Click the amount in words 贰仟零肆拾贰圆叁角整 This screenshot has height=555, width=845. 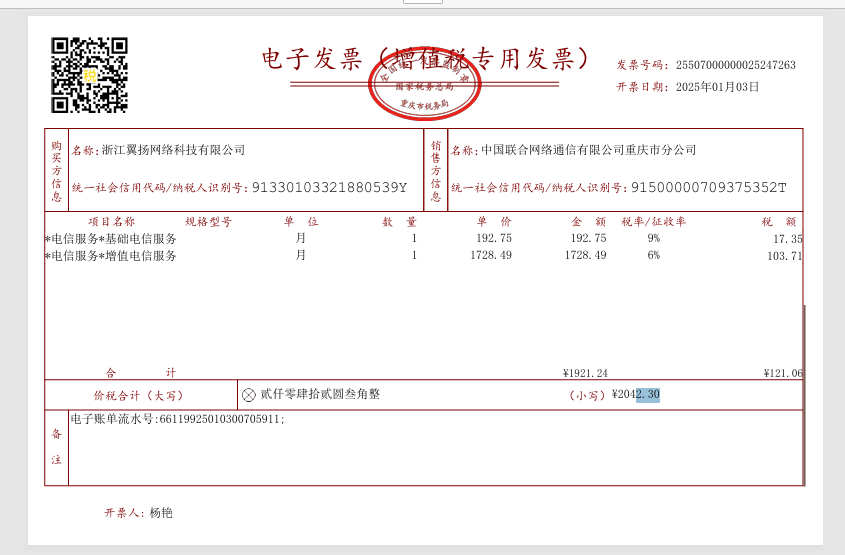point(320,394)
